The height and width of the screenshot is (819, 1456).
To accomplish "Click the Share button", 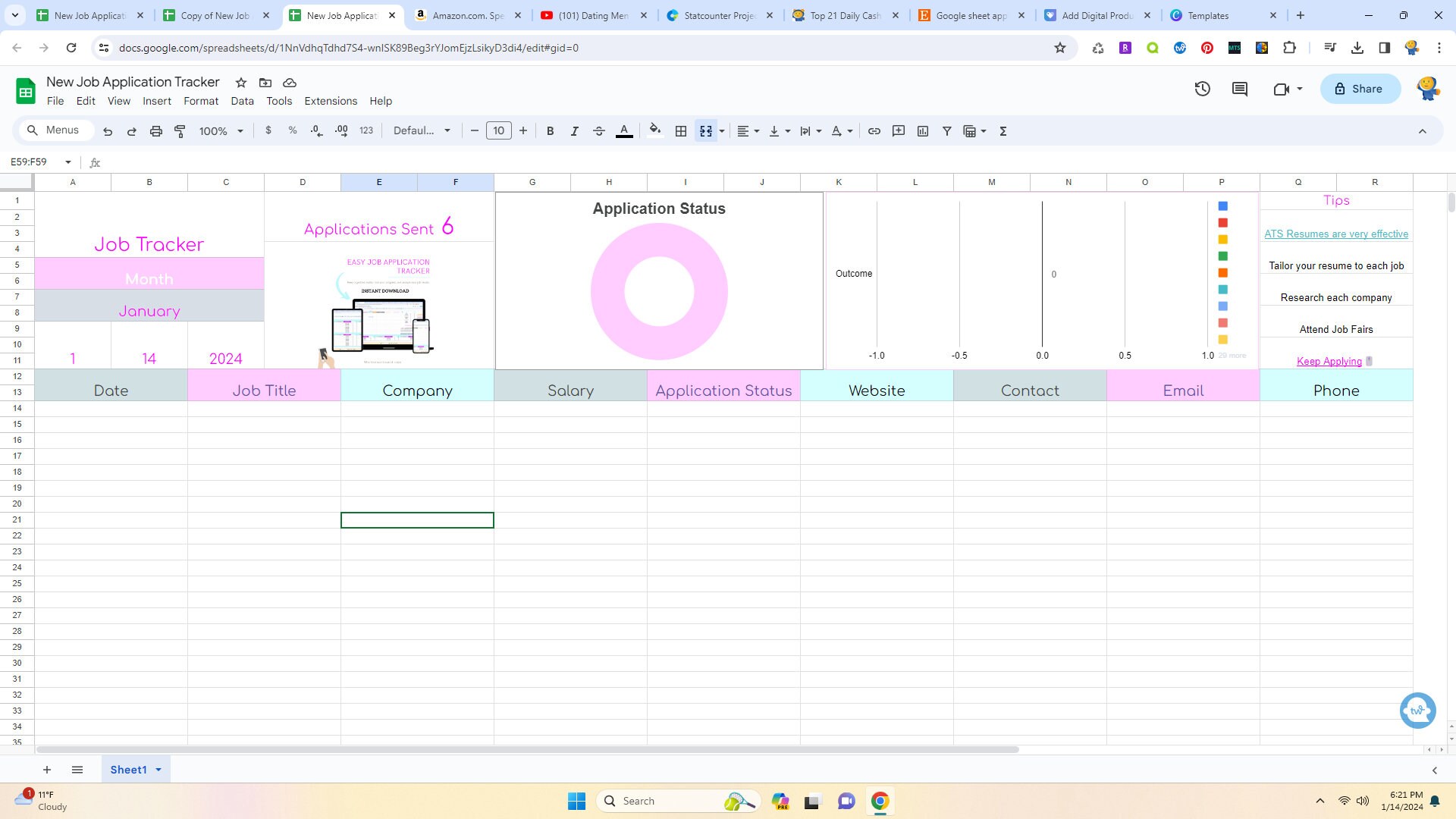I will coord(1360,89).
